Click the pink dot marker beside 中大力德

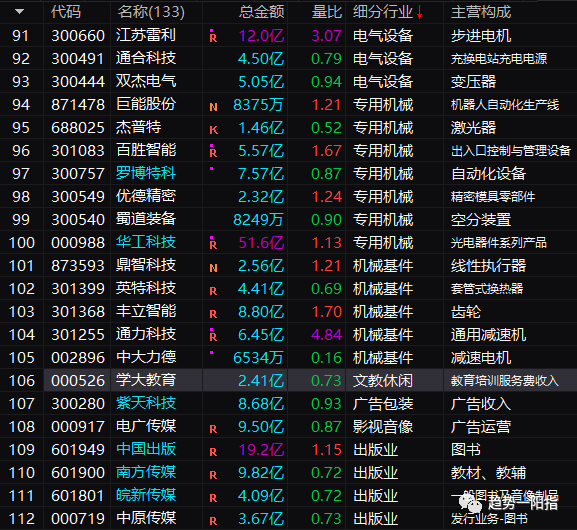coord(212,353)
